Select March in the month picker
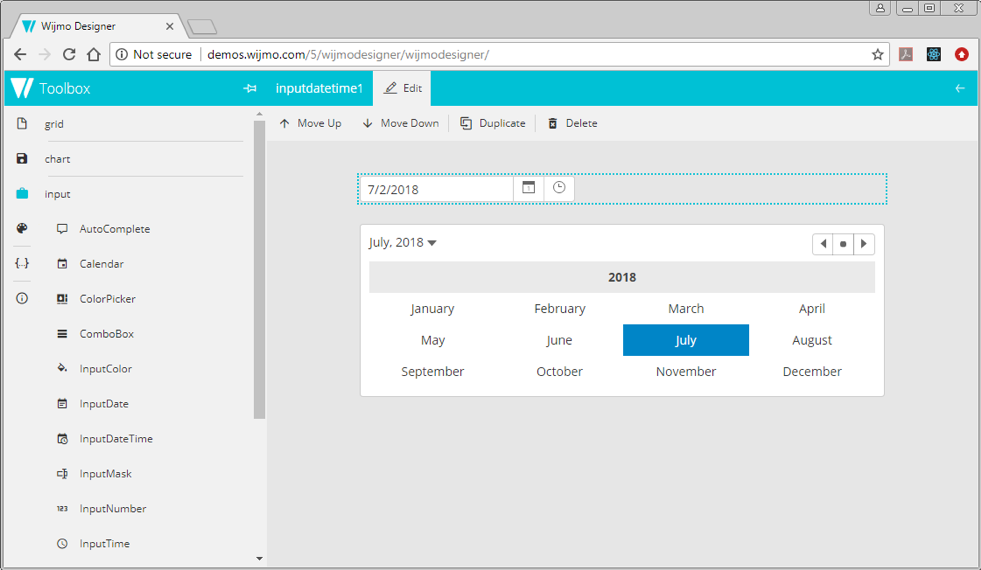The image size is (981, 570). tap(686, 308)
